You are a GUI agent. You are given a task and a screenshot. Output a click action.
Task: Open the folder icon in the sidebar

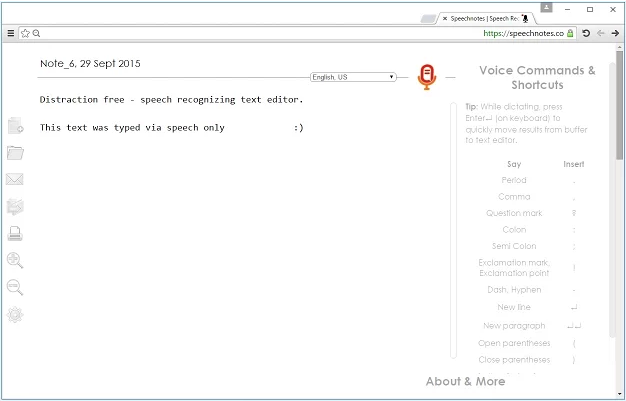point(15,153)
